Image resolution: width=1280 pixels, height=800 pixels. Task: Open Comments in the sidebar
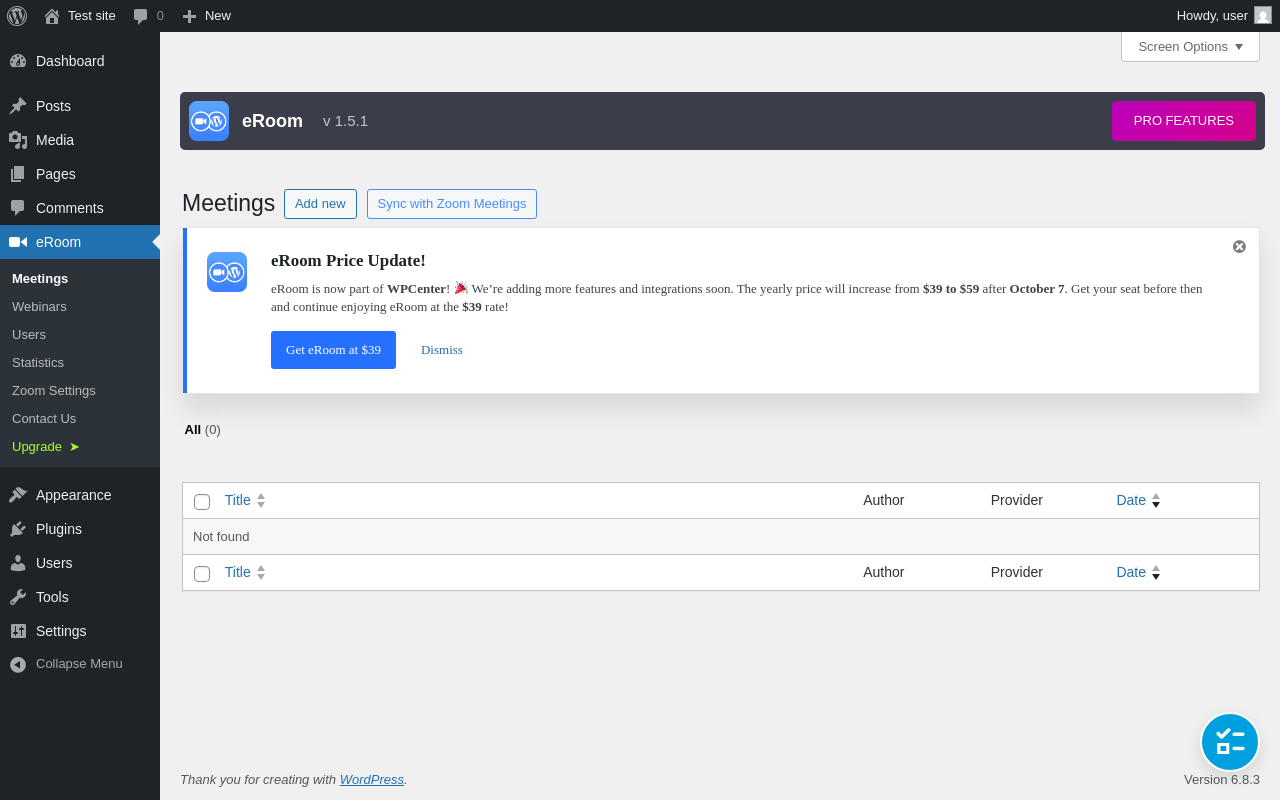[80, 208]
